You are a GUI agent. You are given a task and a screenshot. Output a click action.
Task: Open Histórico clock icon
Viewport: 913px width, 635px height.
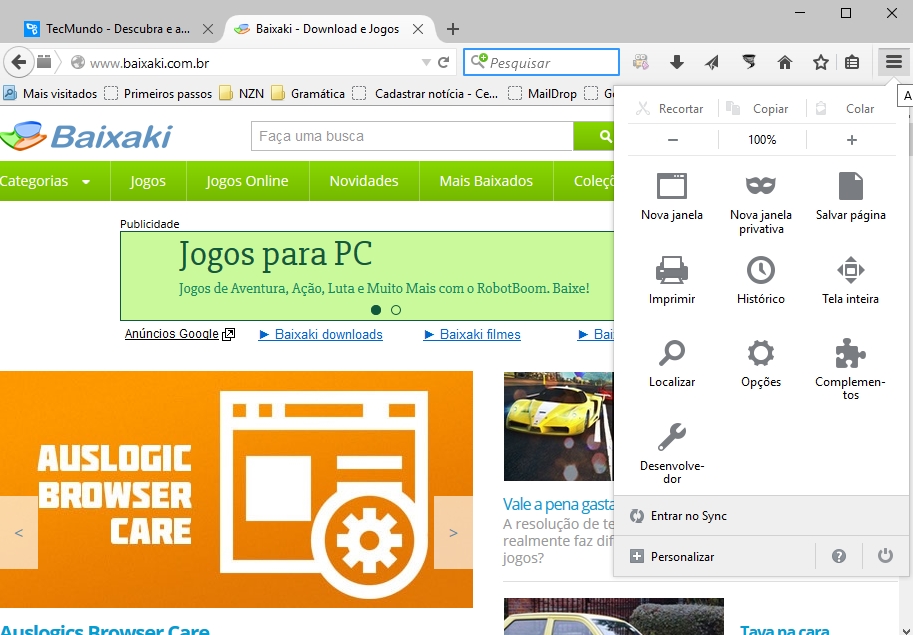coord(761,280)
